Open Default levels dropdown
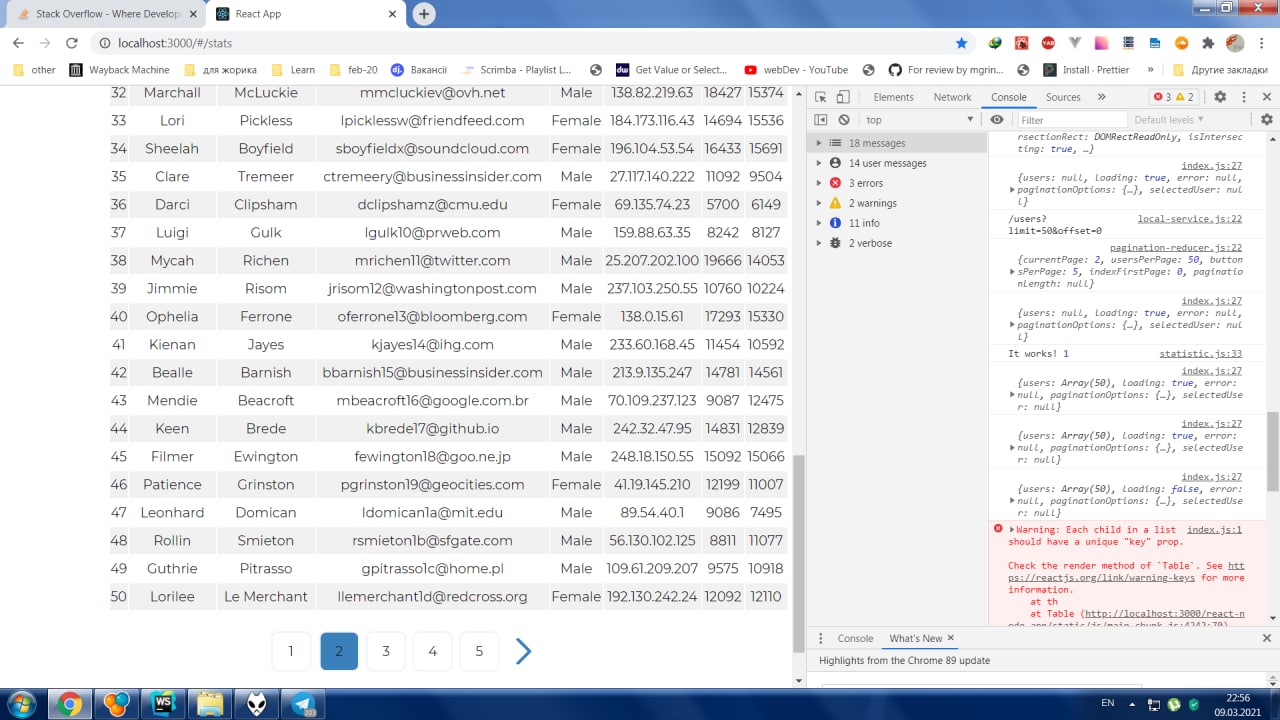Viewport: 1280px width, 720px height. (1170, 120)
